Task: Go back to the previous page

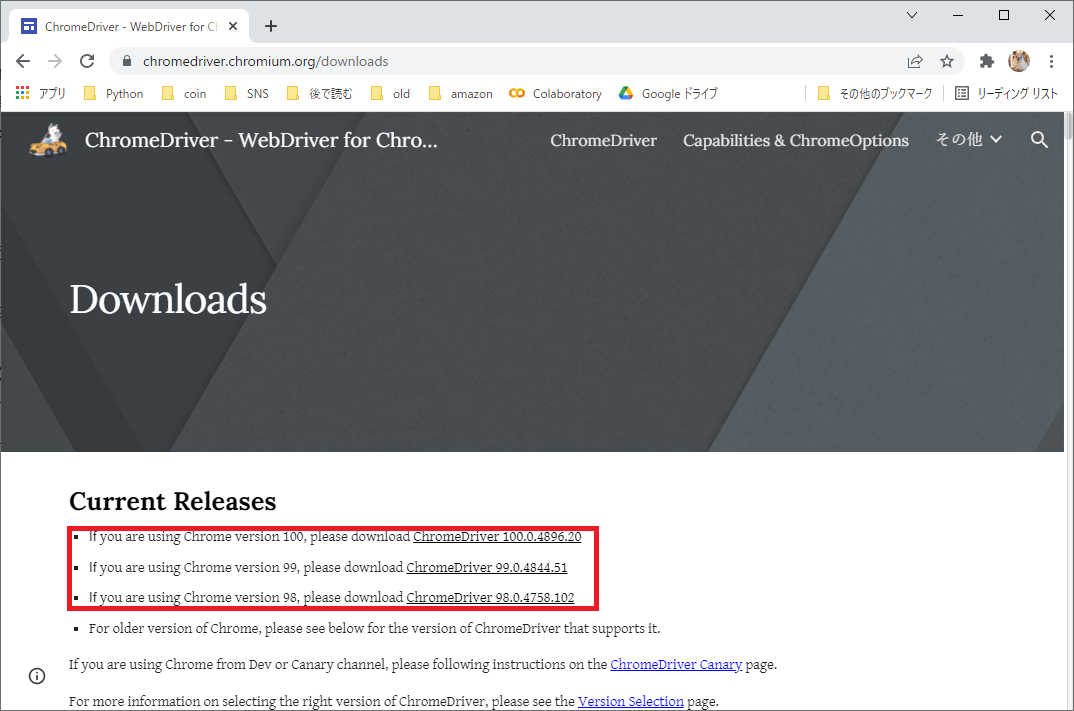Action: click(x=23, y=61)
